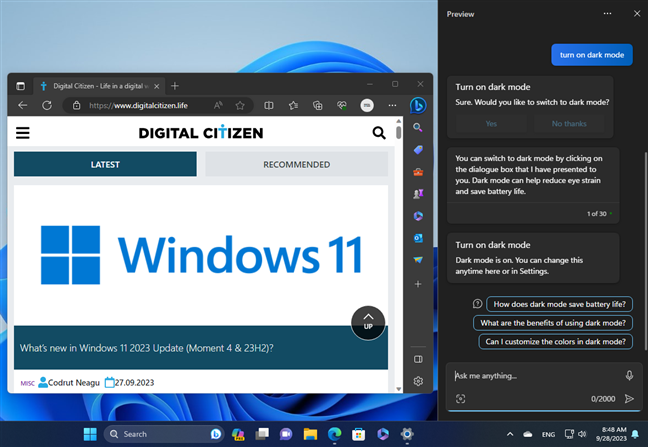
Task: Open volume control in system tray
Action: [582, 434]
